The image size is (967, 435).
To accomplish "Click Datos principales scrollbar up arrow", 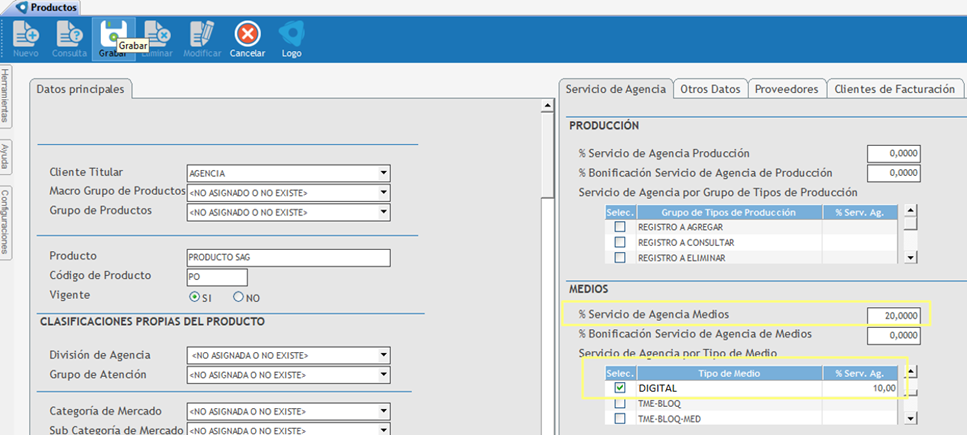I will coord(546,106).
